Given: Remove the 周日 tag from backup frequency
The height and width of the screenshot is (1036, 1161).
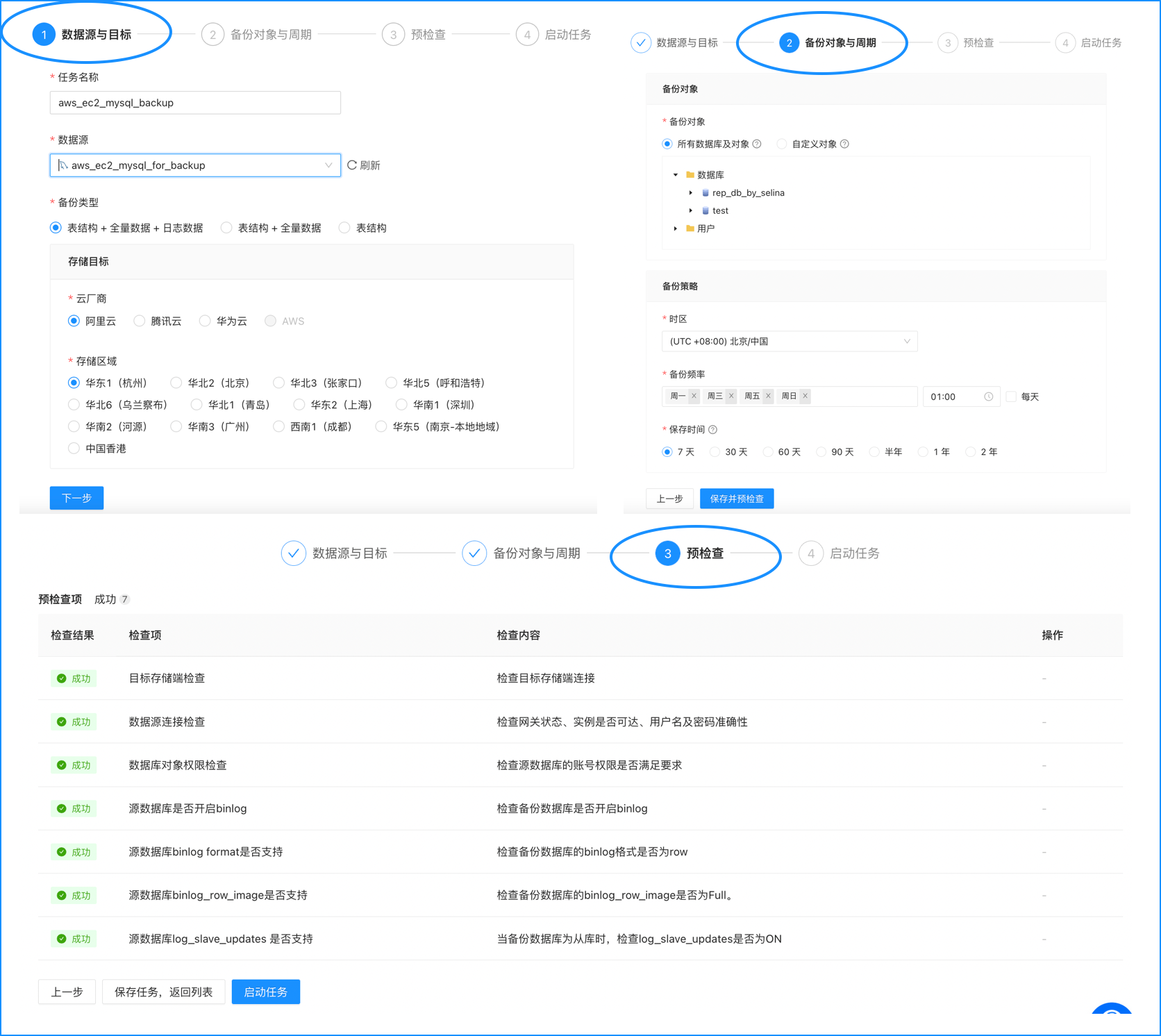Looking at the screenshot, I should (x=805, y=396).
